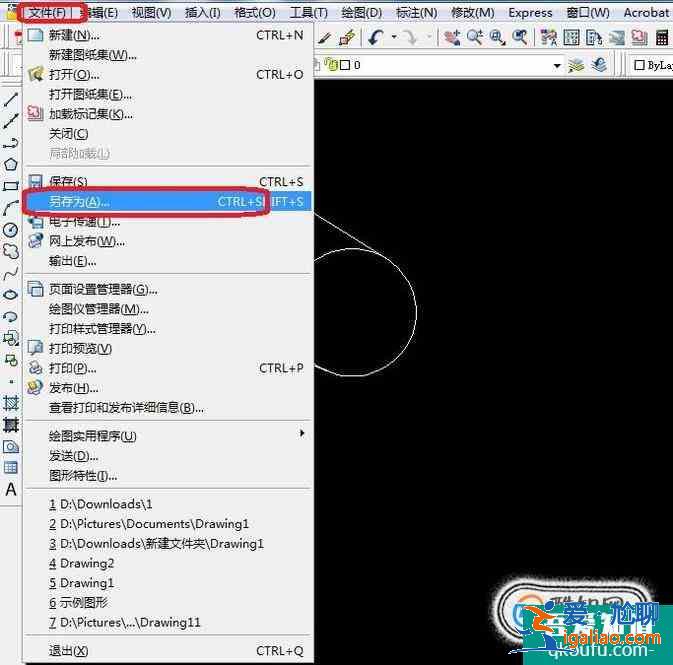
Task: Click the Match Properties brush icon
Action: point(324,38)
